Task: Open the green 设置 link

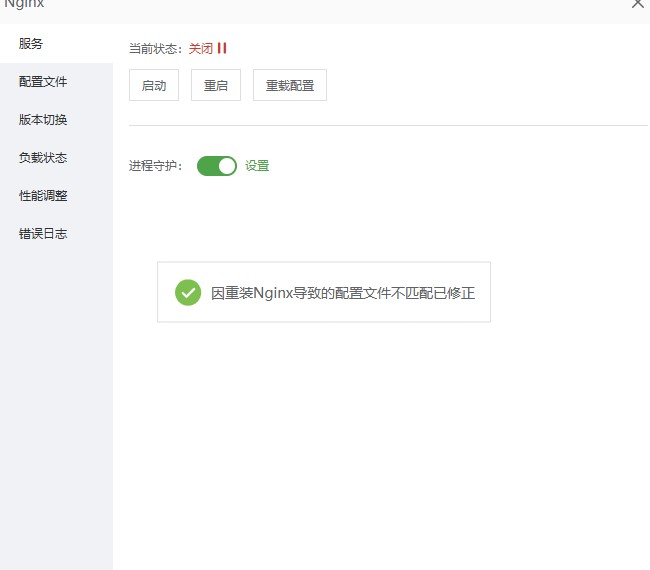Action: click(257, 166)
